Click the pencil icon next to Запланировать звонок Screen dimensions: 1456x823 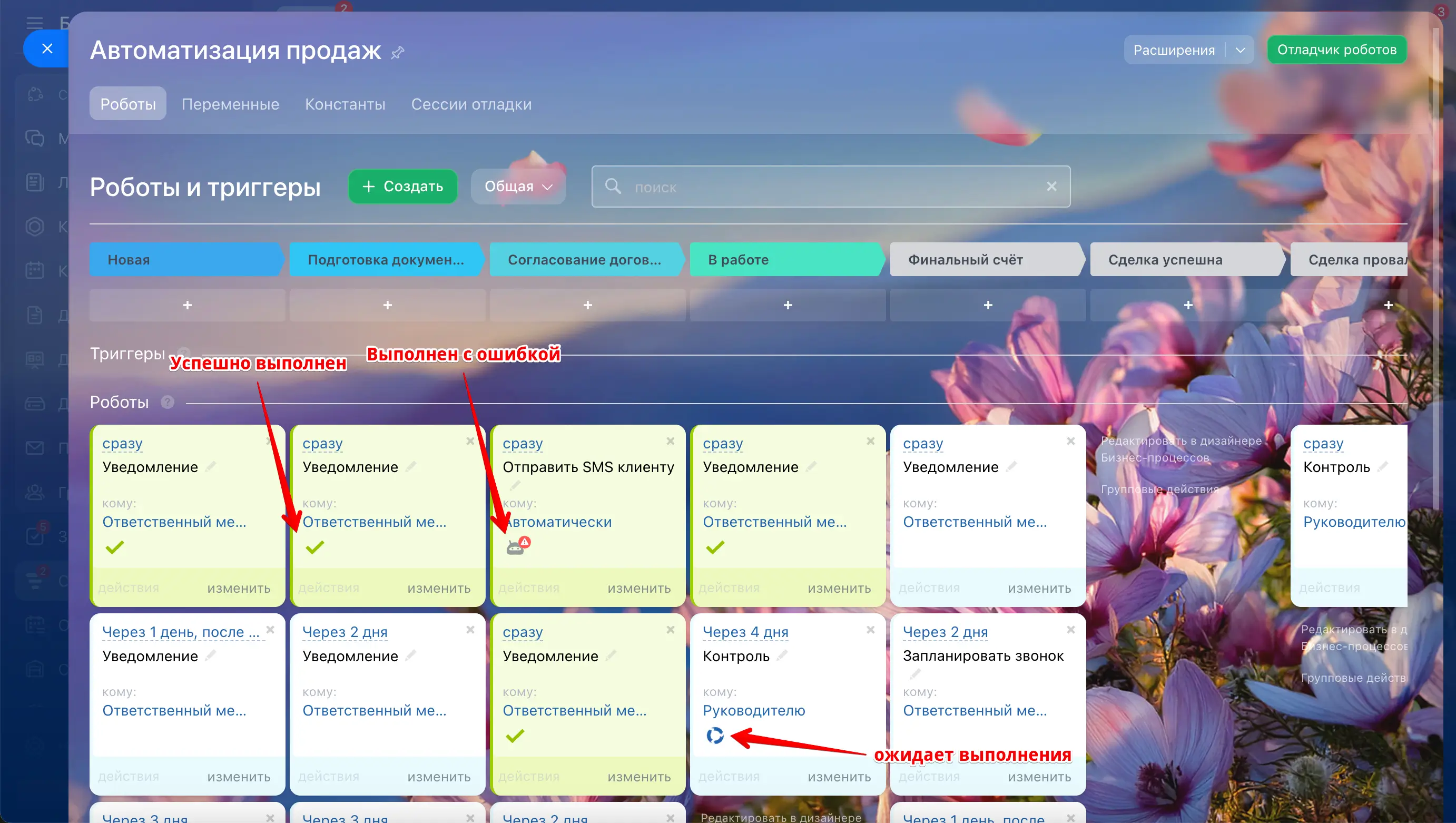(914, 673)
